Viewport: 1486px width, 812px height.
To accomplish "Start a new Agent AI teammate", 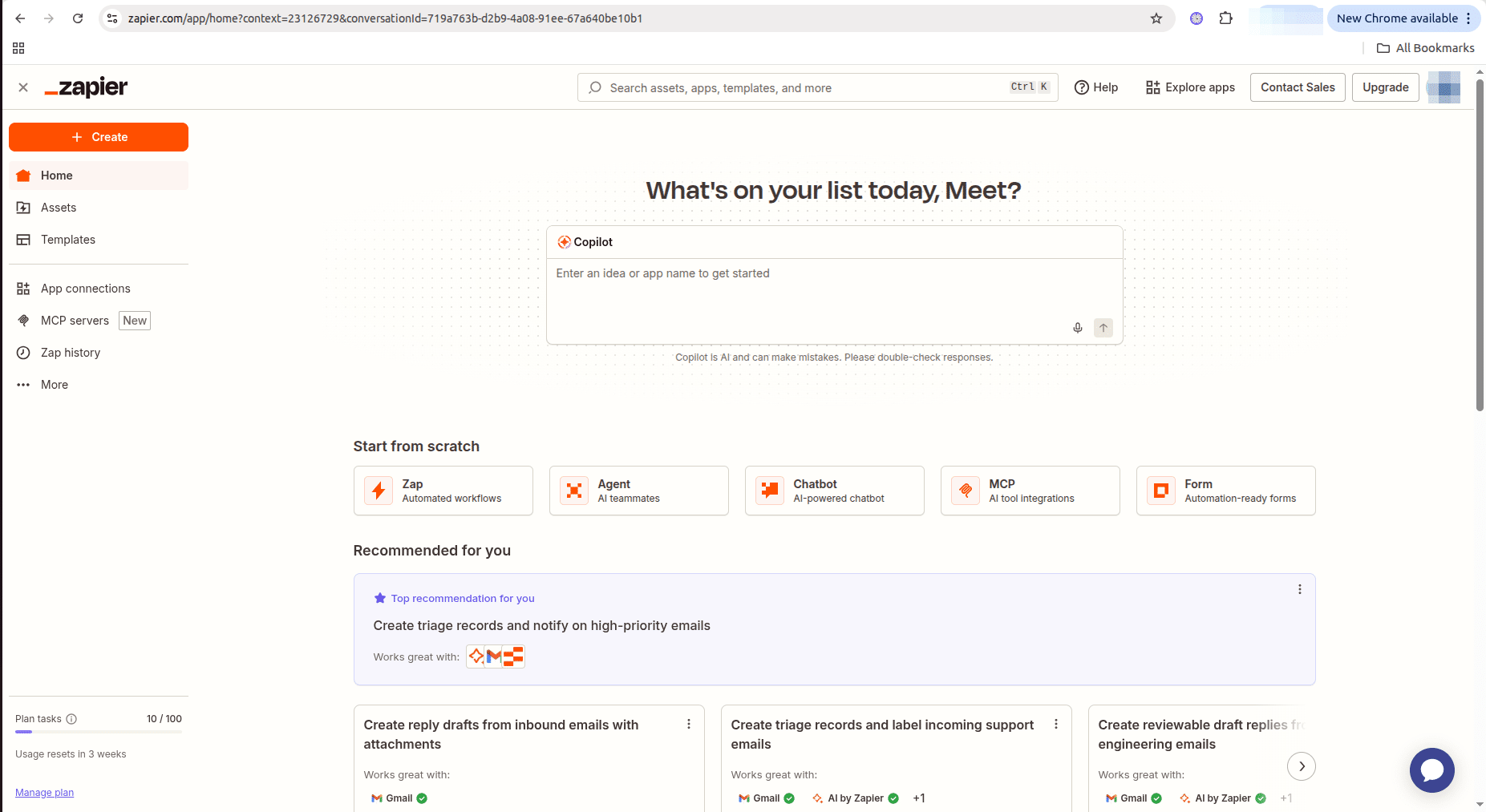I will pyautogui.click(x=639, y=491).
